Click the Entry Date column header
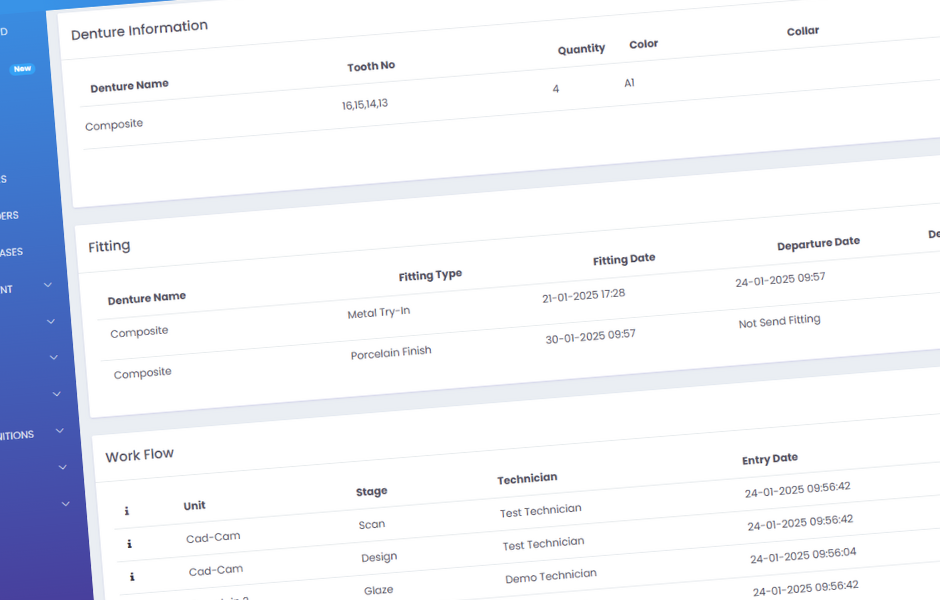 pyautogui.click(x=770, y=458)
